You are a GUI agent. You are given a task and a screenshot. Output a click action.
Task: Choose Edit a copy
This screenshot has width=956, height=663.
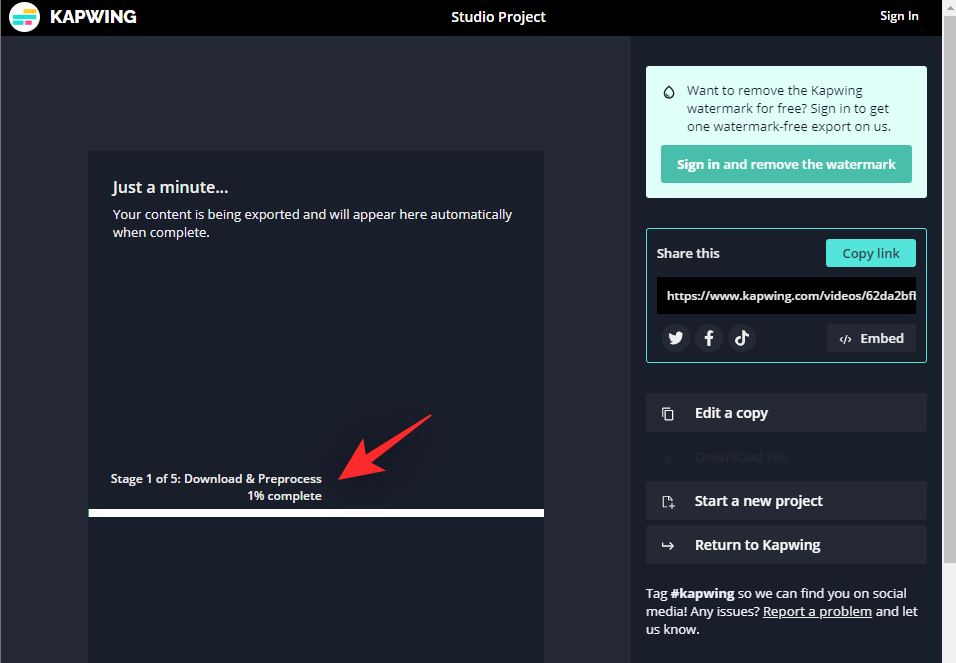click(786, 413)
